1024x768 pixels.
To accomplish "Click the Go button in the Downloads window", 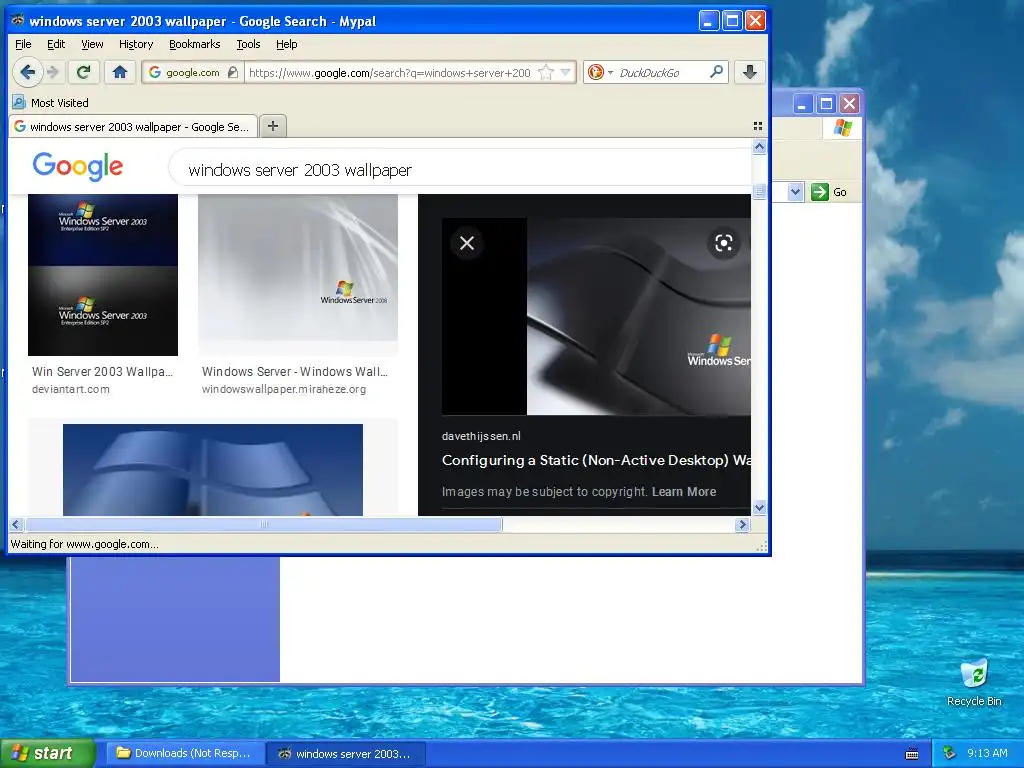I will (x=828, y=192).
